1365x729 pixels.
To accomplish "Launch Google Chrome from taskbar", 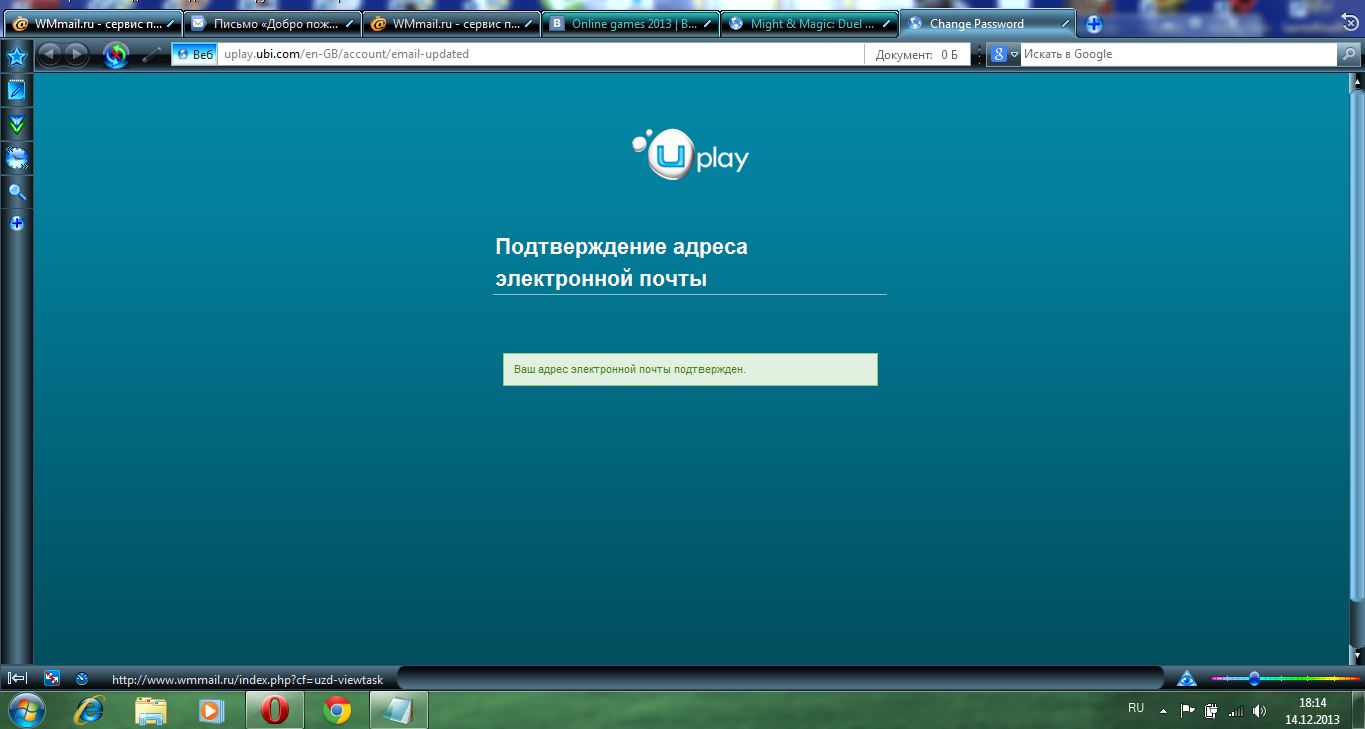I will point(338,710).
